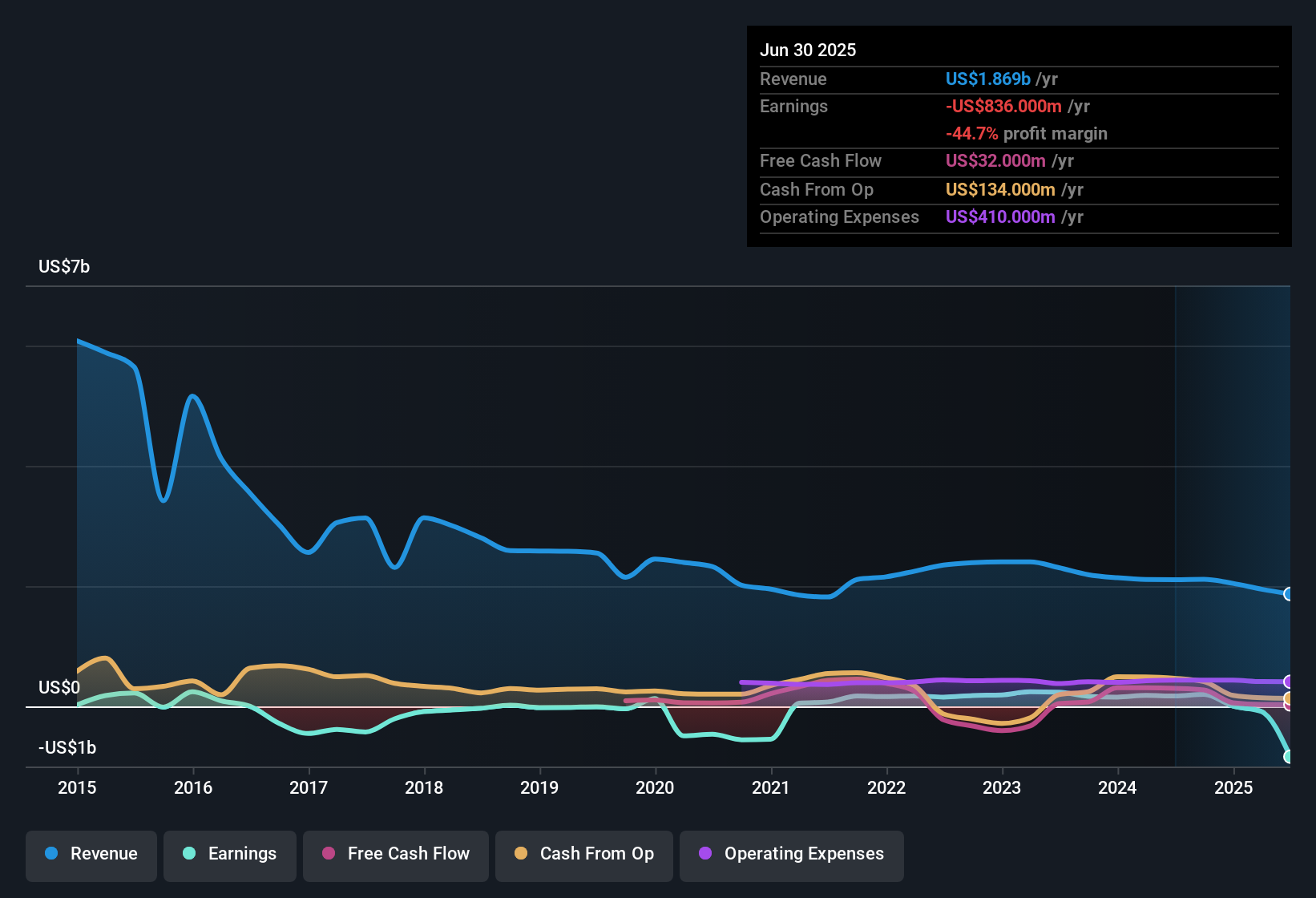
Task: Click the blue Revenue endpoint marker on the chart
Action: click(x=1288, y=593)
